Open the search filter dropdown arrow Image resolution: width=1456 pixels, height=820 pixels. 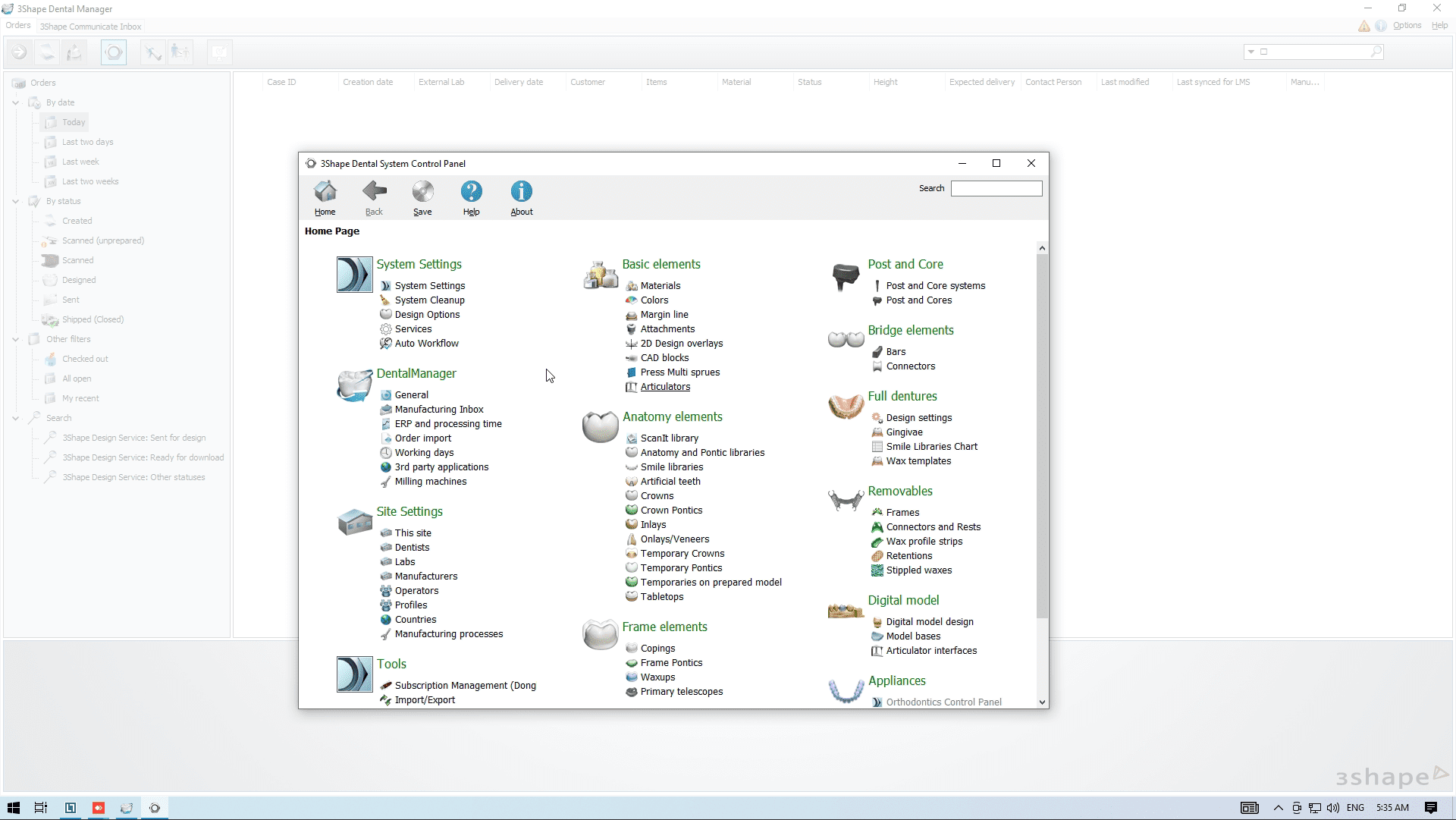click(1250, 52)
